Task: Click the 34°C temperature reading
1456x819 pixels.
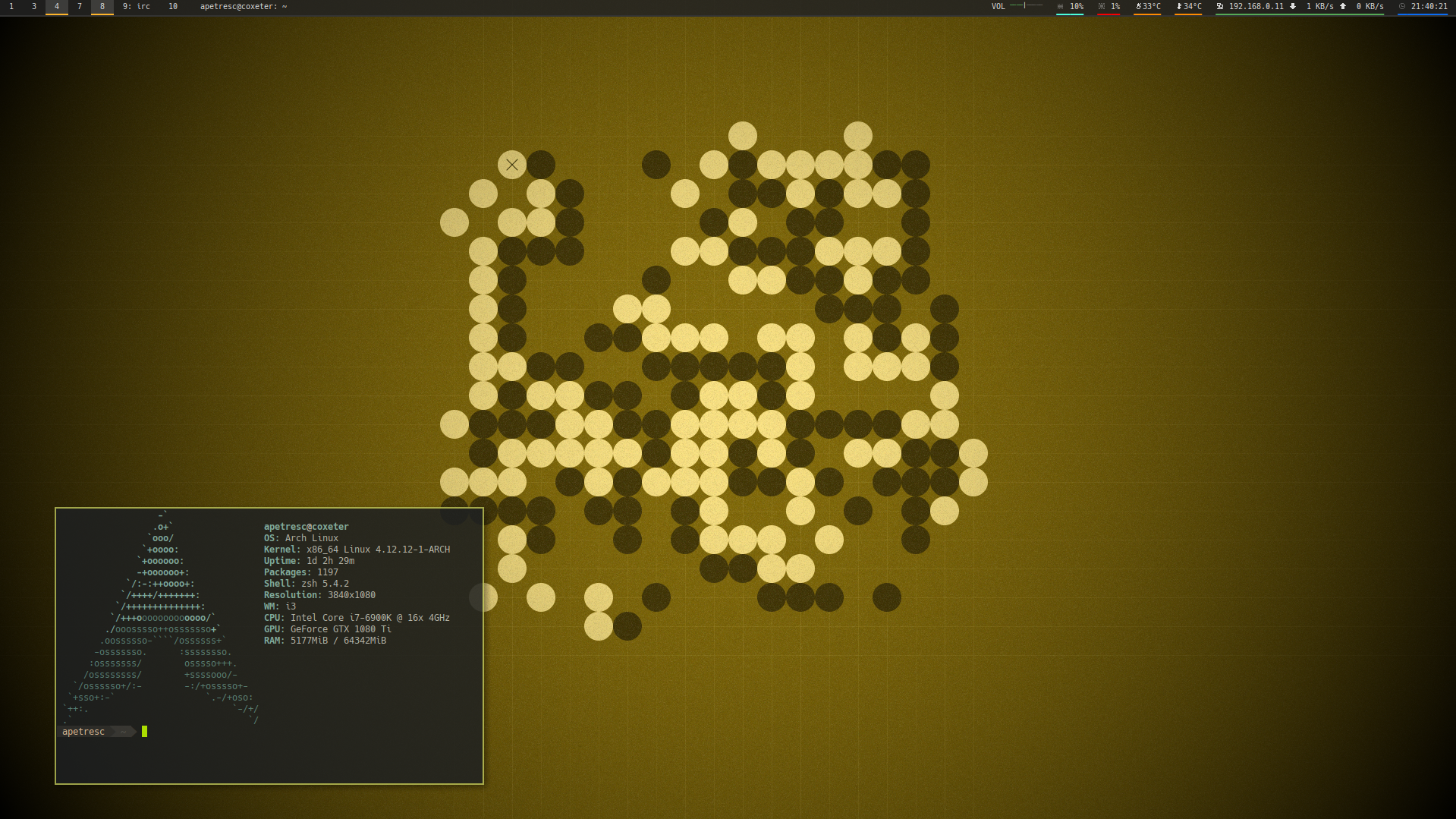Action: (x=1193, y=7)
